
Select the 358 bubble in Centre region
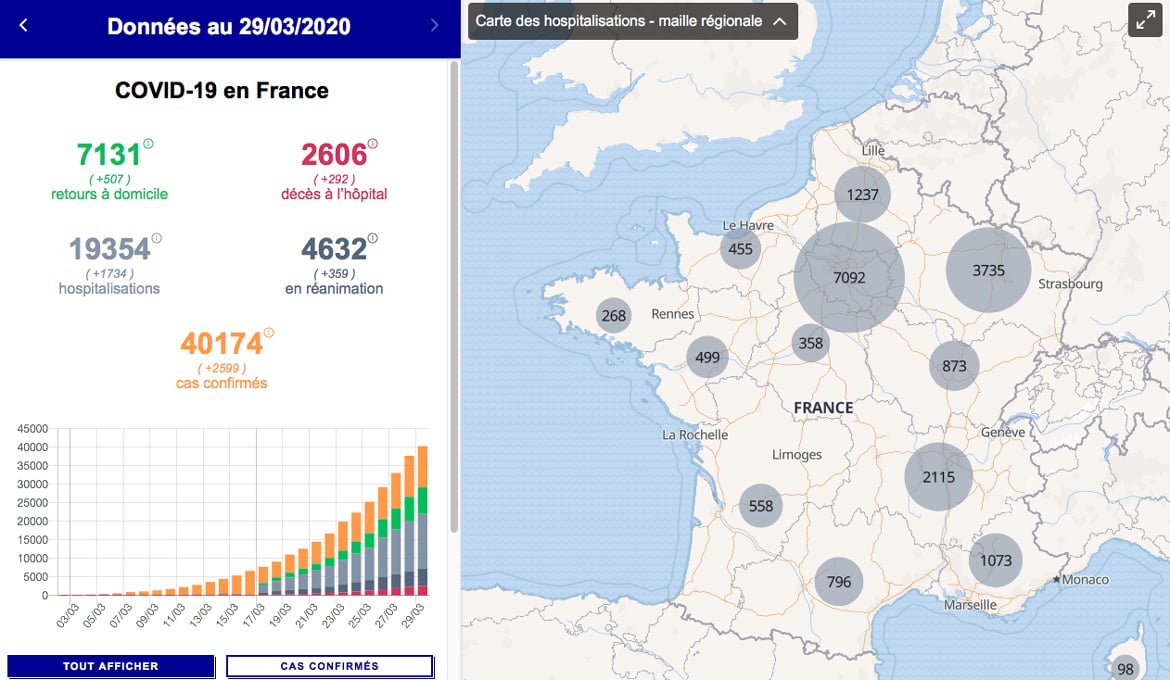pyautogui.click(x=811, y=343)
